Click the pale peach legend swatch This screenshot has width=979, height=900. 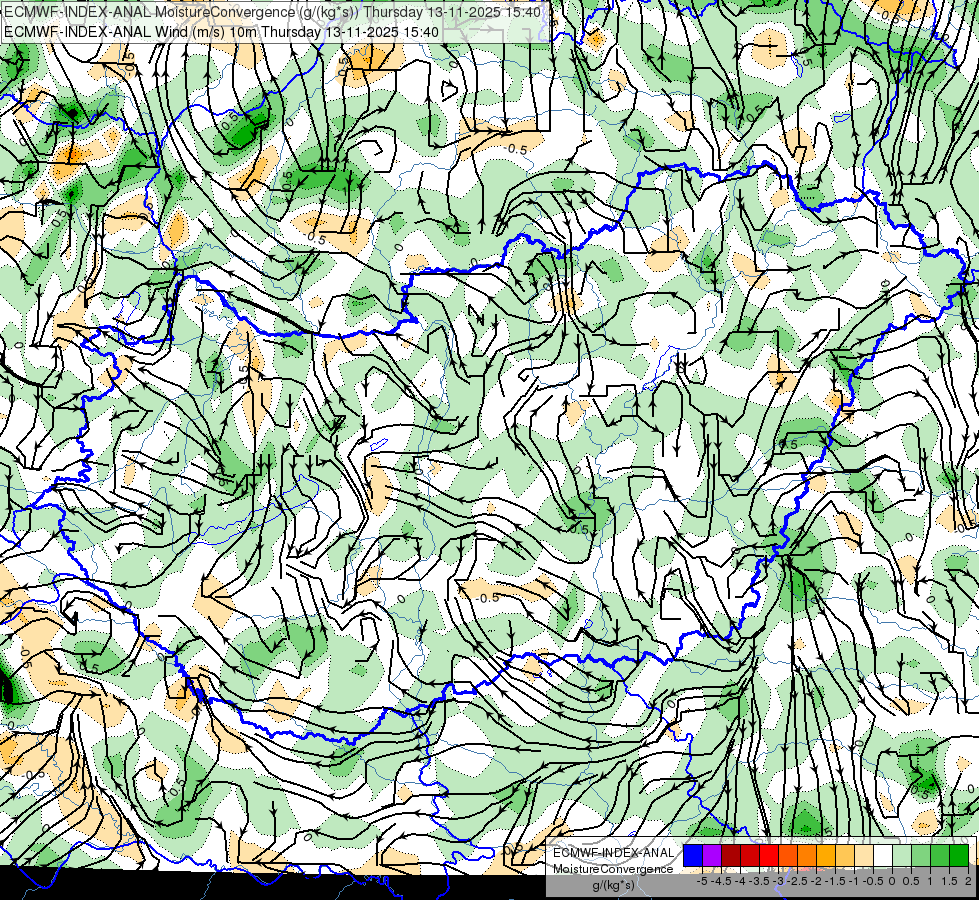pyautogui.click(x=864, y=855)
